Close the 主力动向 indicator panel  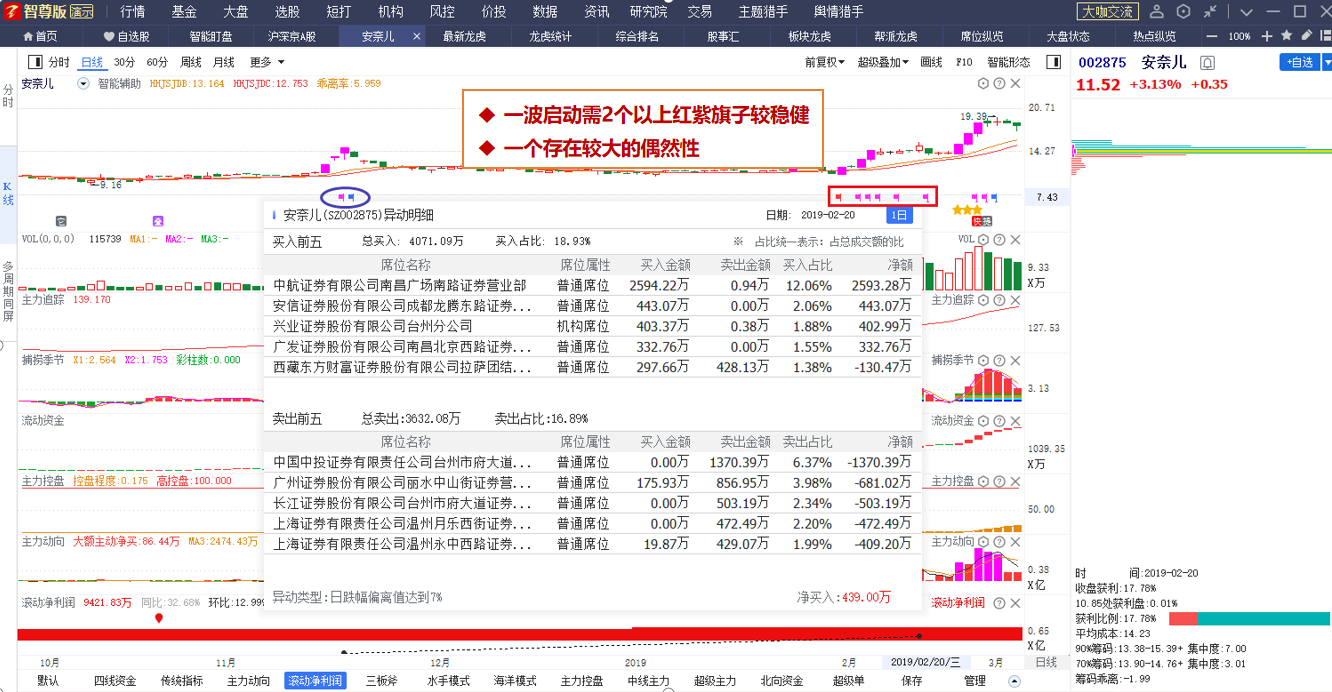tap(1015, 542)
